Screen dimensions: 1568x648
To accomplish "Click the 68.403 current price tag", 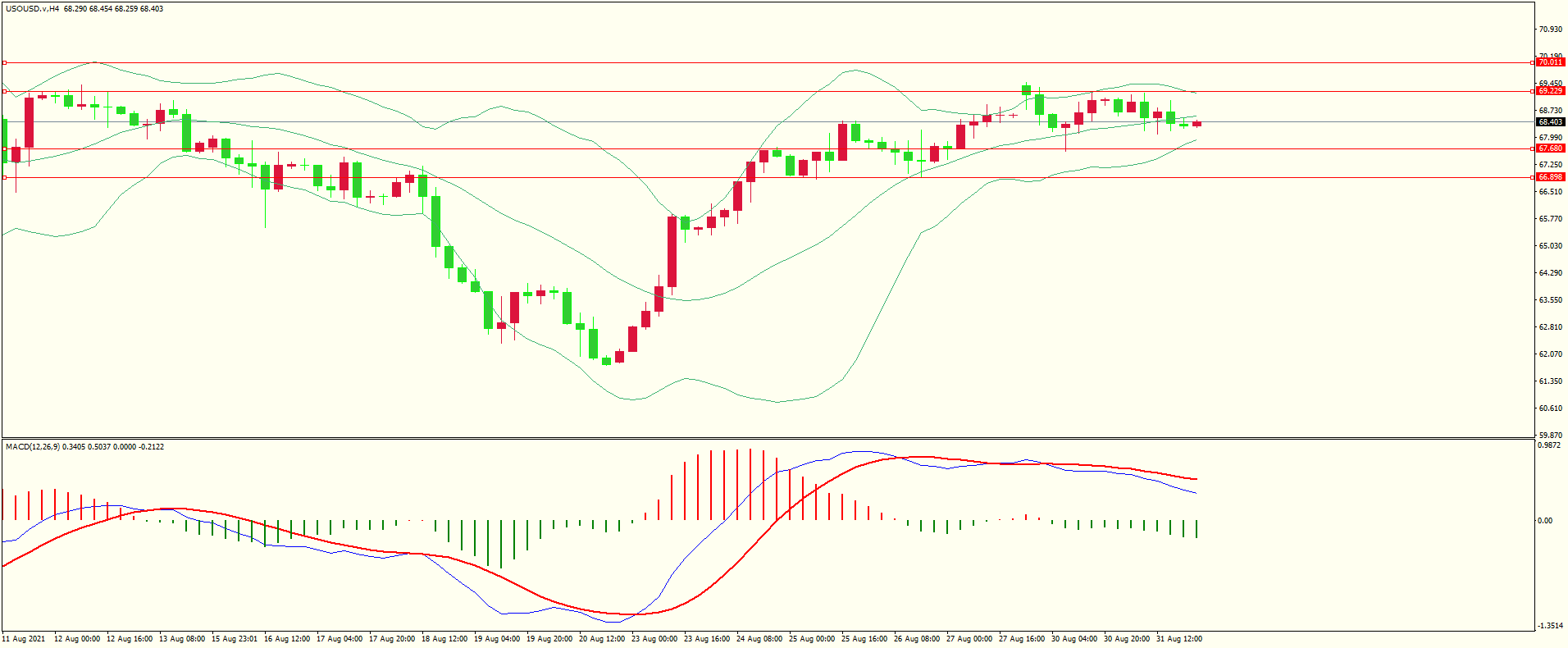I will [x=1550, y=122].
